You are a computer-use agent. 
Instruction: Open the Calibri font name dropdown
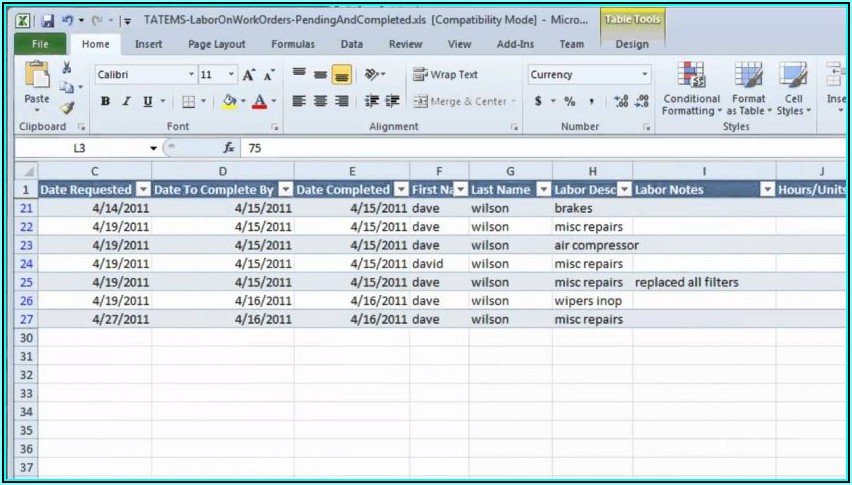(191, 75)
